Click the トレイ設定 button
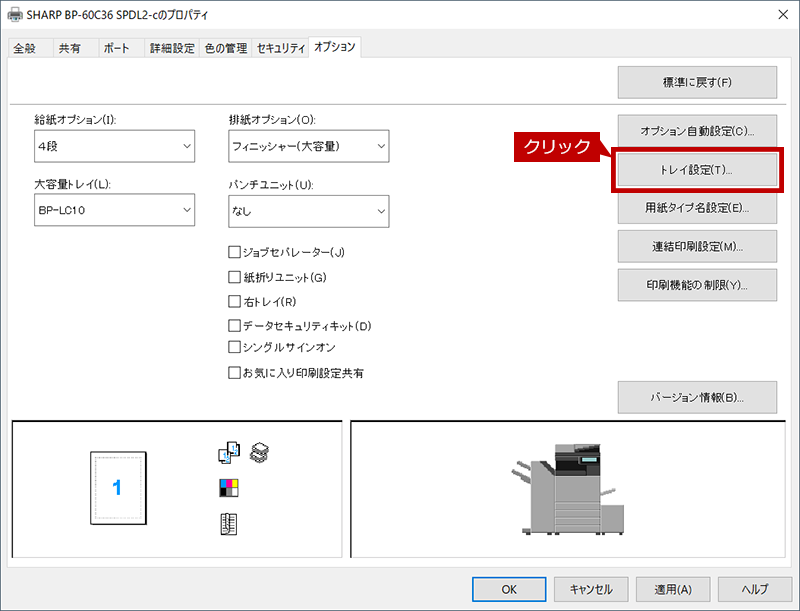 click(x=696, y=170)
